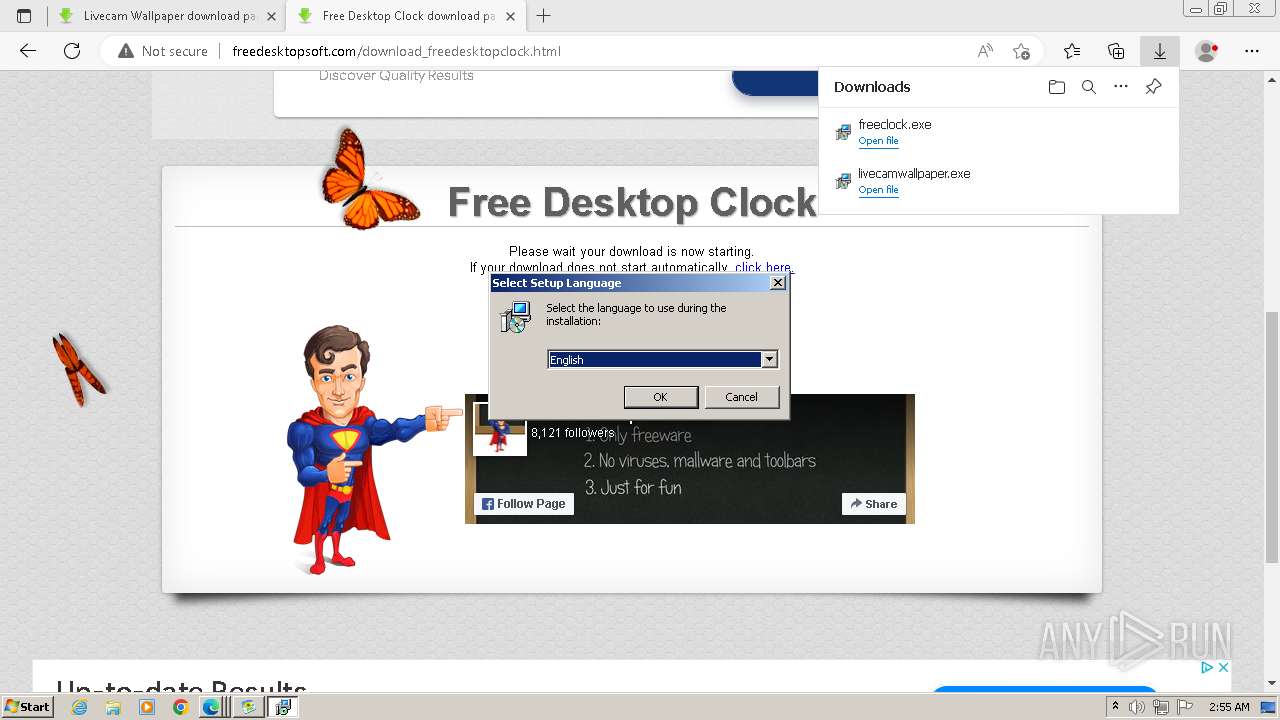Click OK in Select Setup Language dialog
This screenshot has width=1280, height=720.
point(661,397)
